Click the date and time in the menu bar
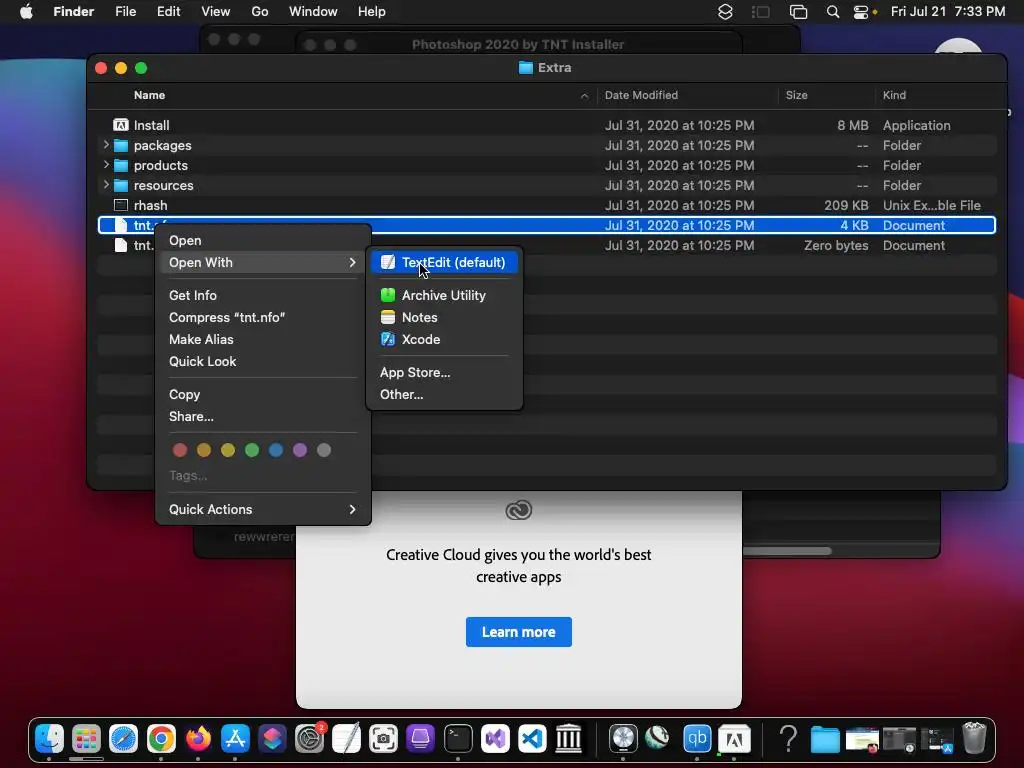Viewport: 1024px width, 768px height. [x=948, y=12]
